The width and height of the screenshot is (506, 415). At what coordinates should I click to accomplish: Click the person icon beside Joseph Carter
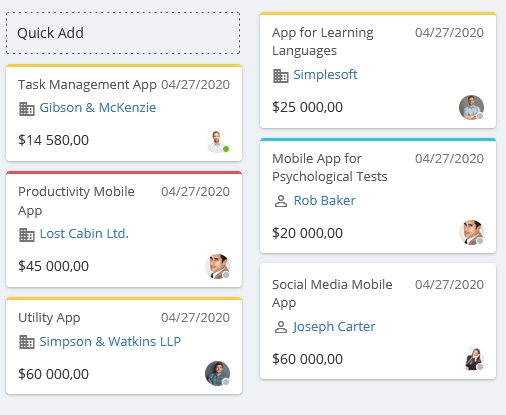click(x=281, y=327)
